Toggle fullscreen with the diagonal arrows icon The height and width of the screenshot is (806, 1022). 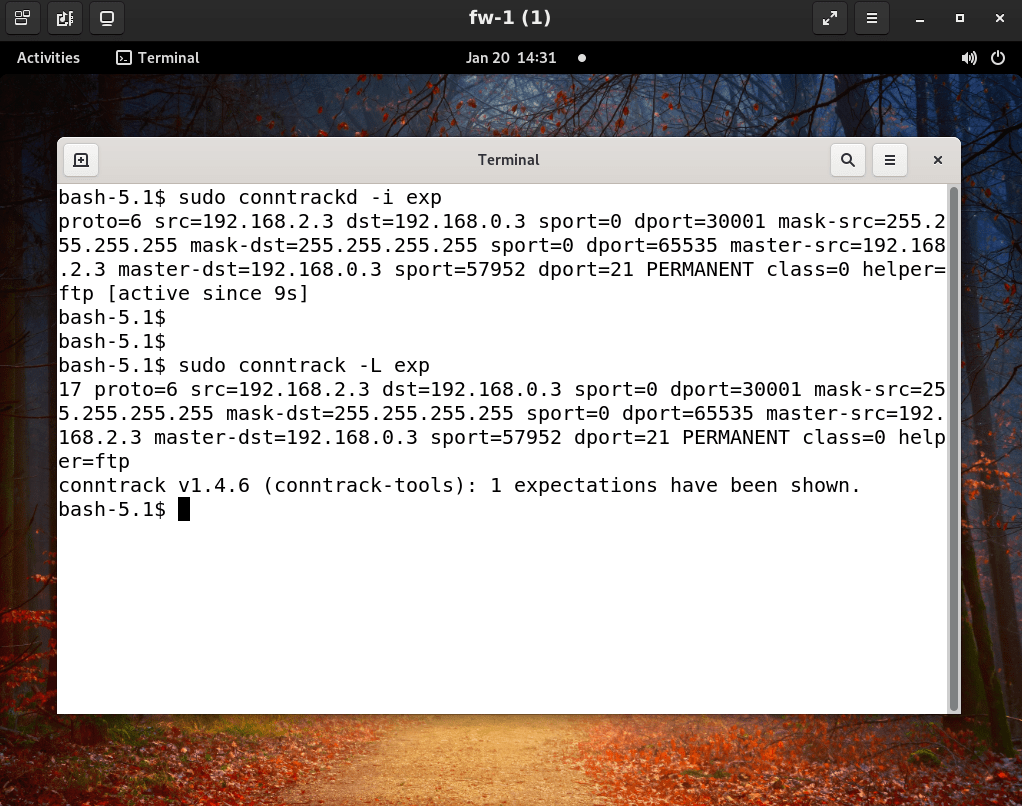pos(829,18)
